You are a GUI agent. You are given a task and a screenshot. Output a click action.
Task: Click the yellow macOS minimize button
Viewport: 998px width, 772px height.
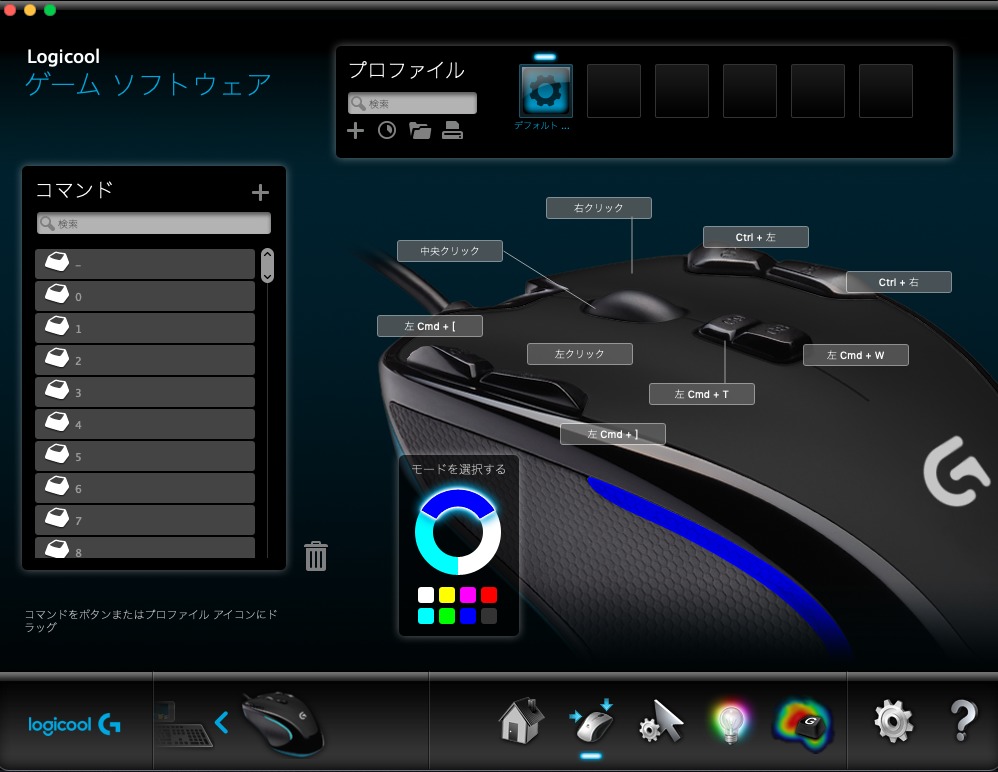pos(30,10)
